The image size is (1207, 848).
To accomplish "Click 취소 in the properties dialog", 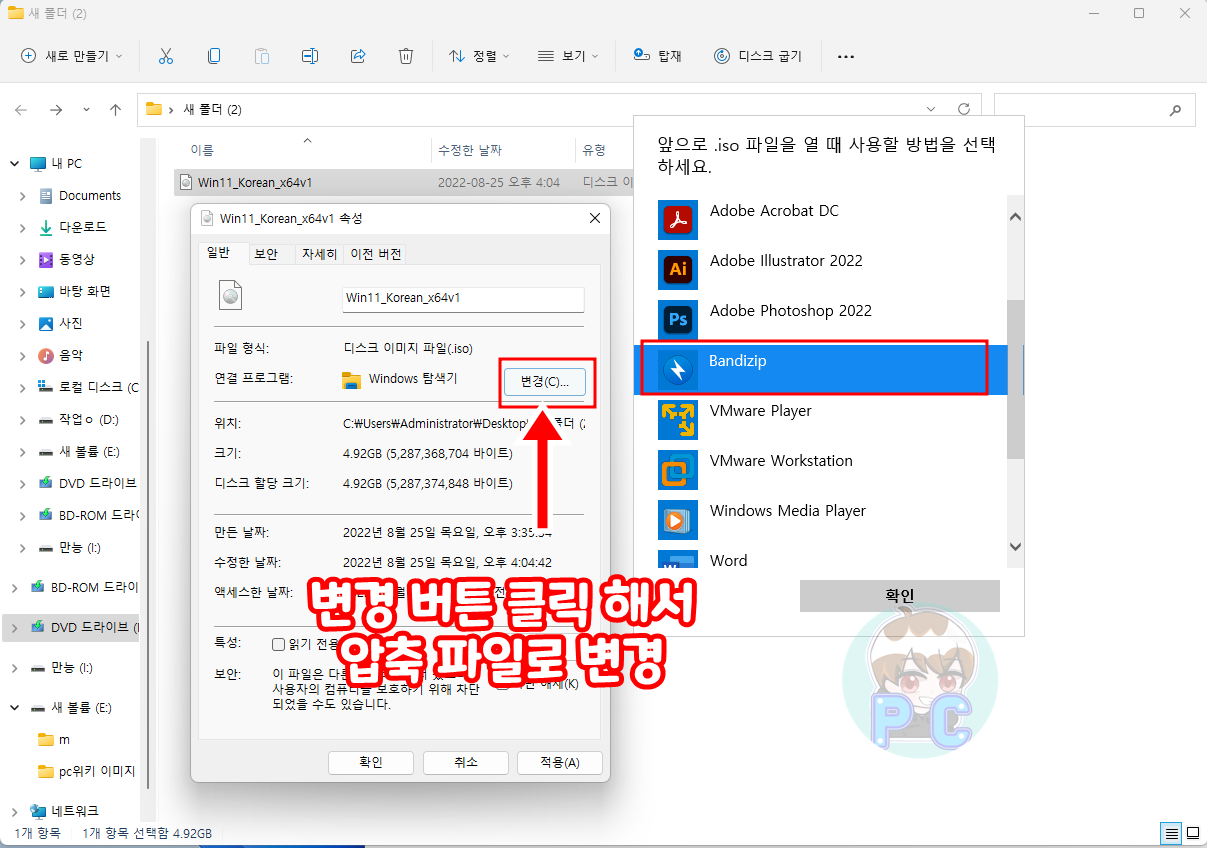I will (466, 763).
